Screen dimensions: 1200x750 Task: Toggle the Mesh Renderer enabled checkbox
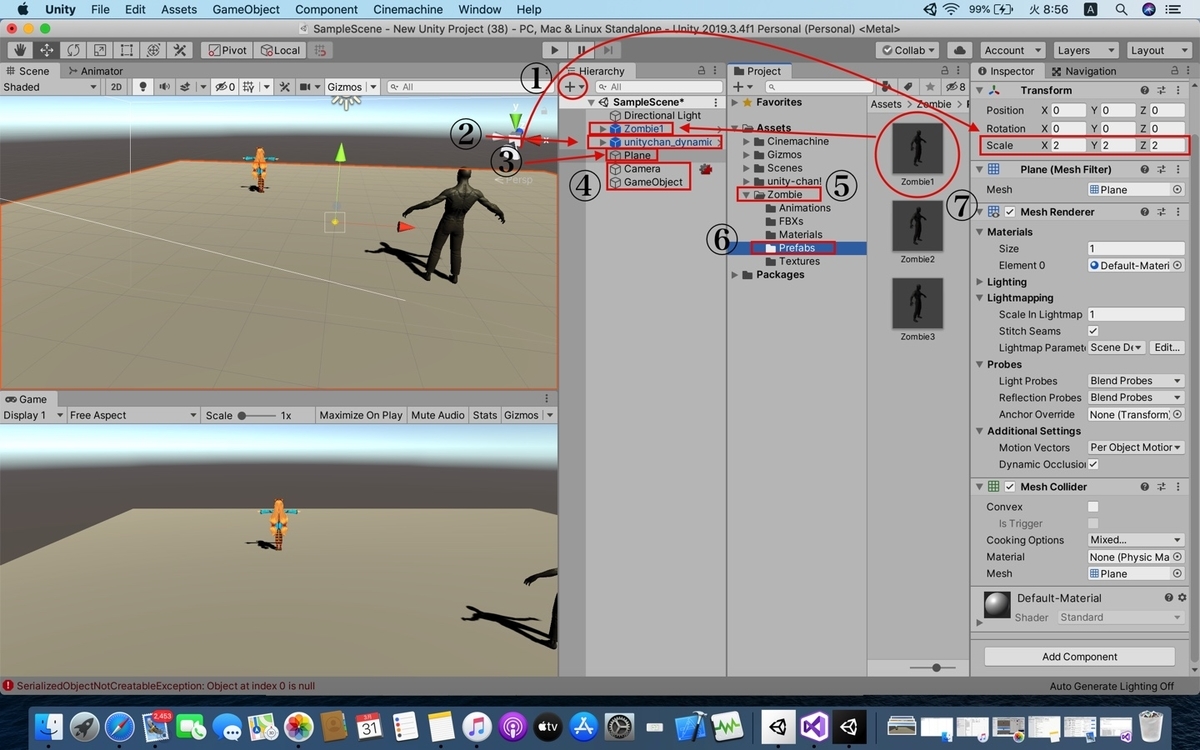click(1011, 212)
